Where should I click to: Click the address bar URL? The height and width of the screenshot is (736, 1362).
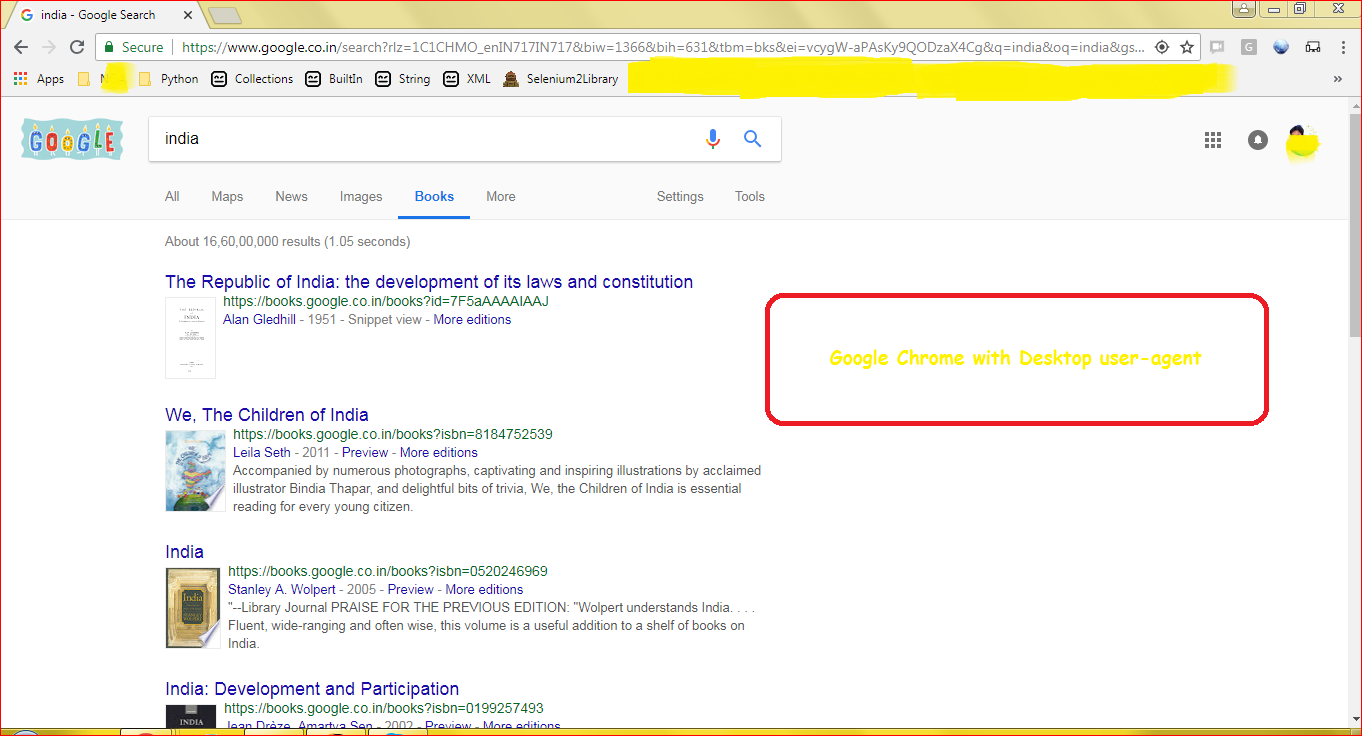coord(664,47)
